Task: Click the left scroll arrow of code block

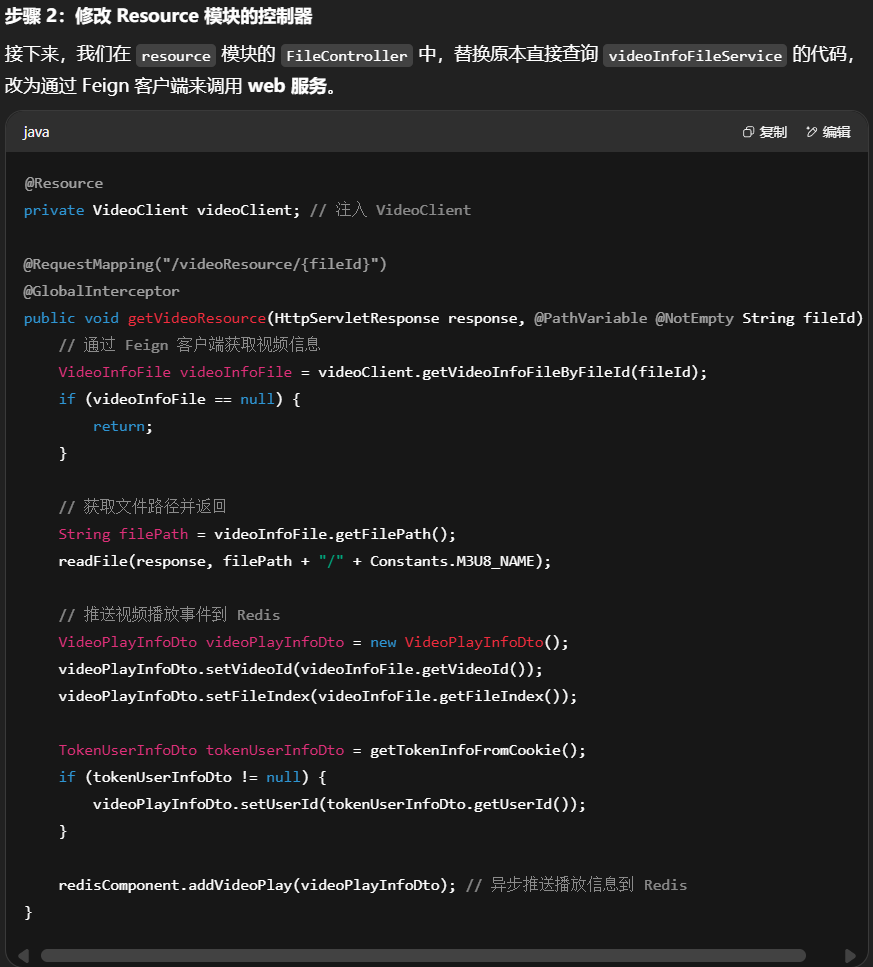Action: (x=24, y=955)
